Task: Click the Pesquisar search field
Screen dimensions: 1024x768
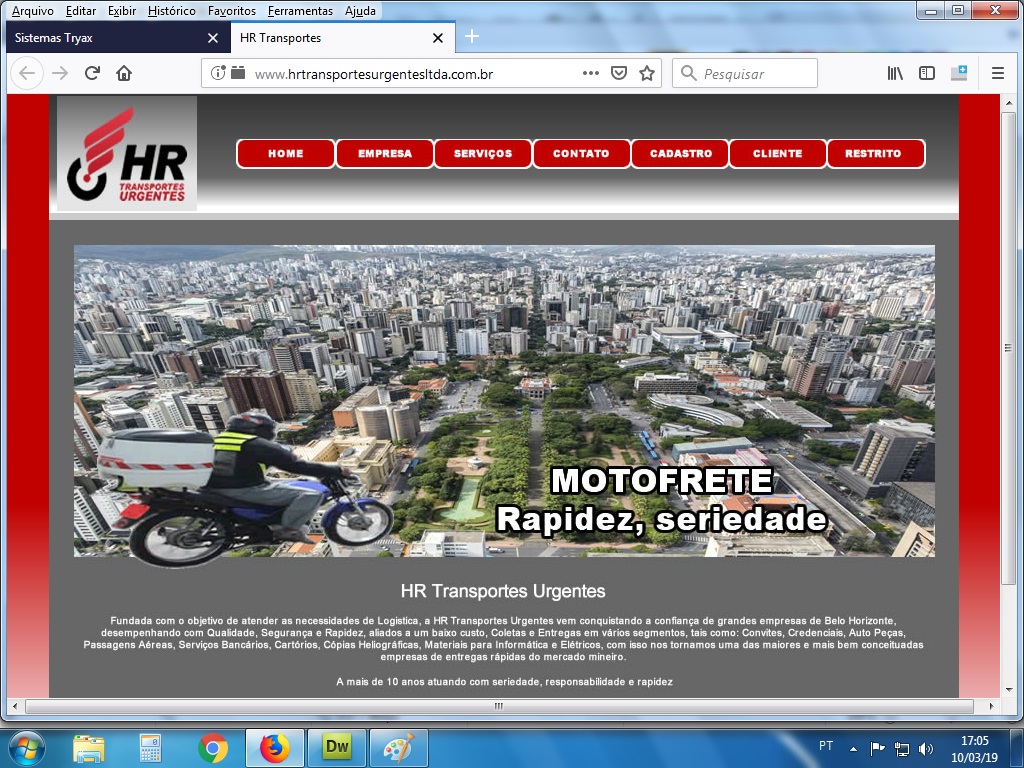Action: tap(755, 73)
